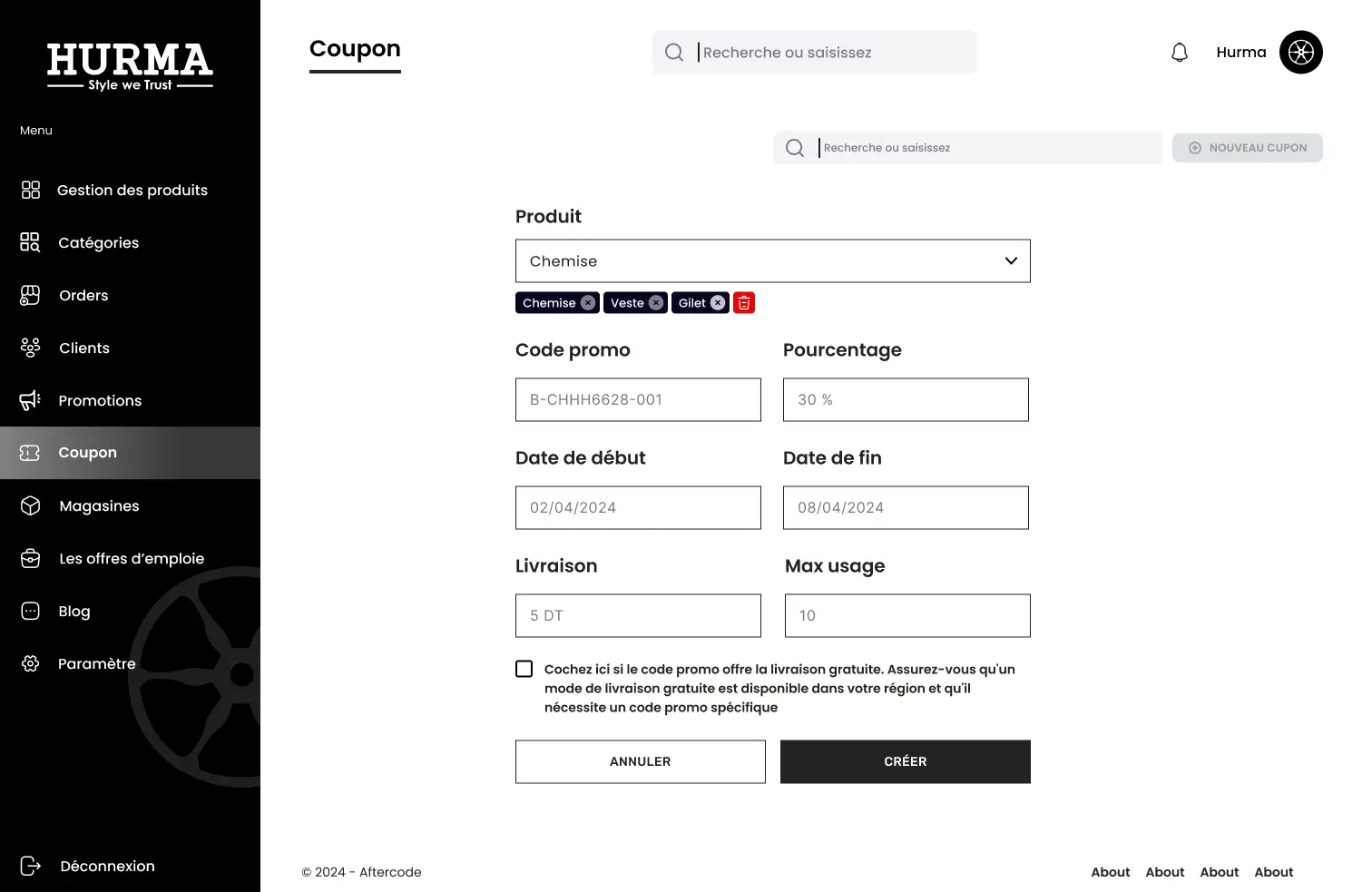Tick the free delivery checkbox
Screen dimensions: 1372x892
pyautogui.click(x=524, y=669)
